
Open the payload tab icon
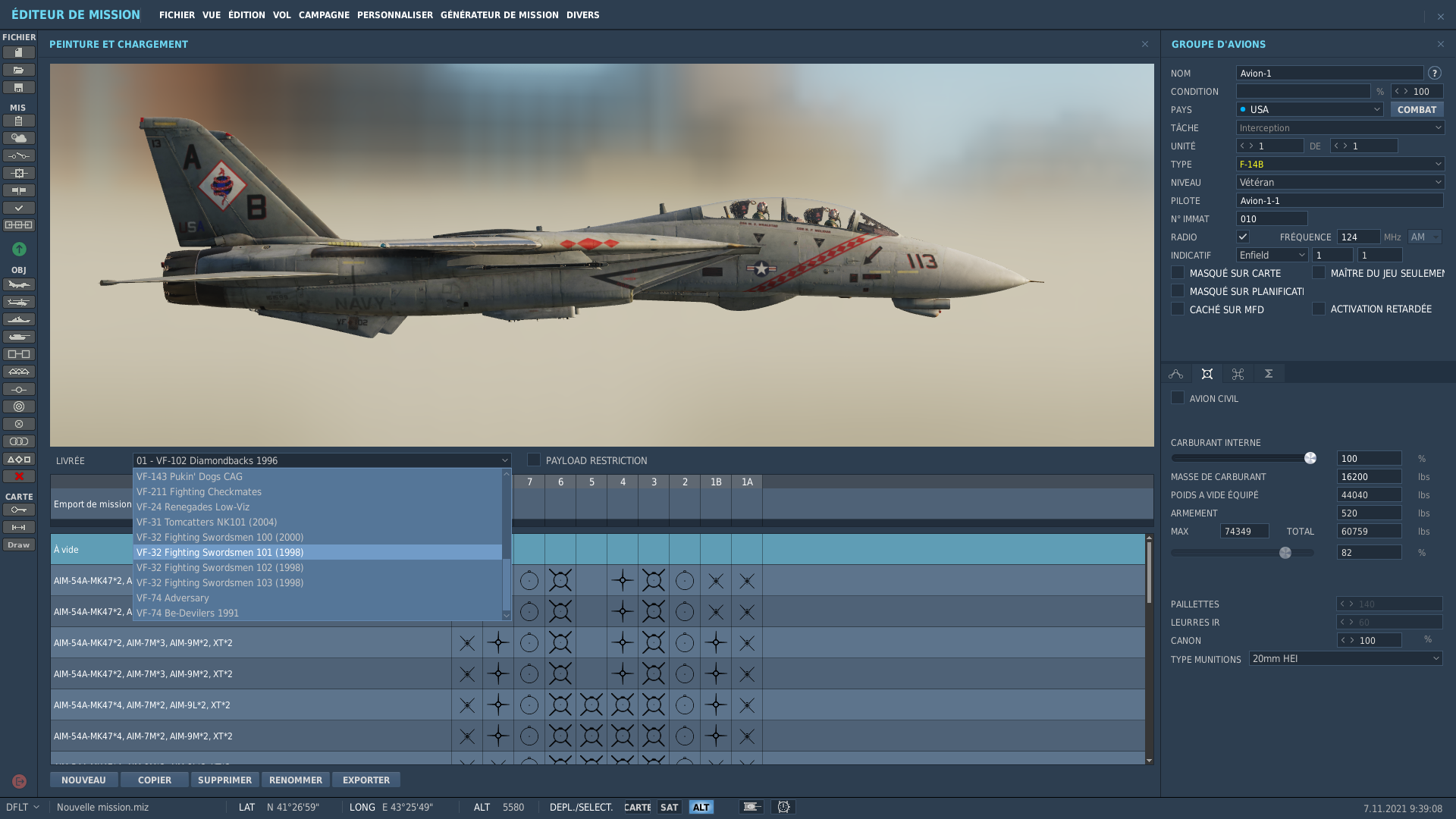1207,374
